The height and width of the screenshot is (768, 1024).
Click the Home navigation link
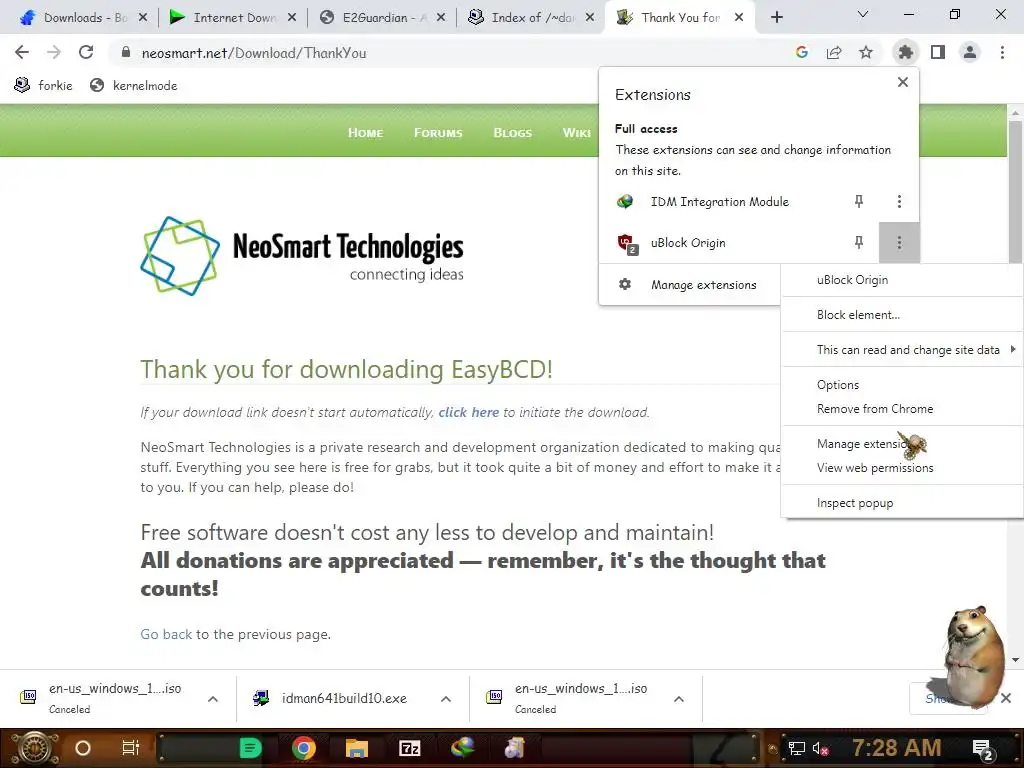click(365, 133)
